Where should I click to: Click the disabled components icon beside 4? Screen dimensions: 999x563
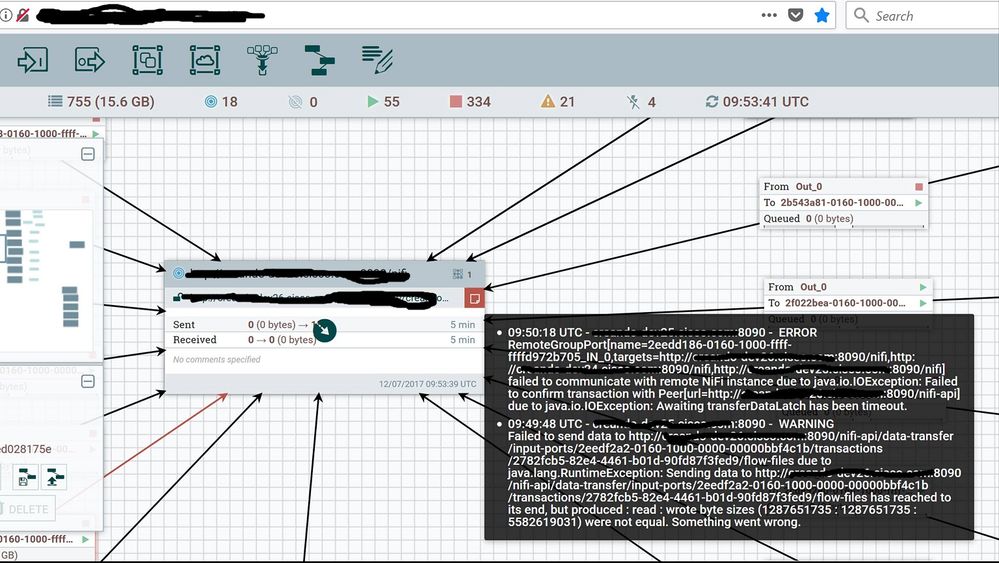point(633,101)
